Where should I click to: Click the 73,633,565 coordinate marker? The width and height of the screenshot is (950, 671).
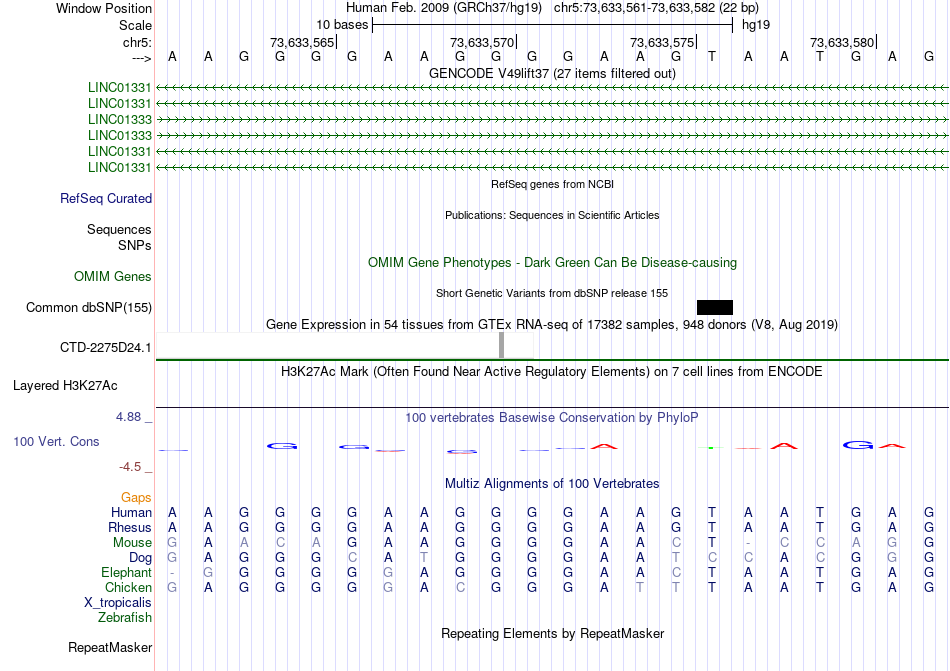click(302, 42)
